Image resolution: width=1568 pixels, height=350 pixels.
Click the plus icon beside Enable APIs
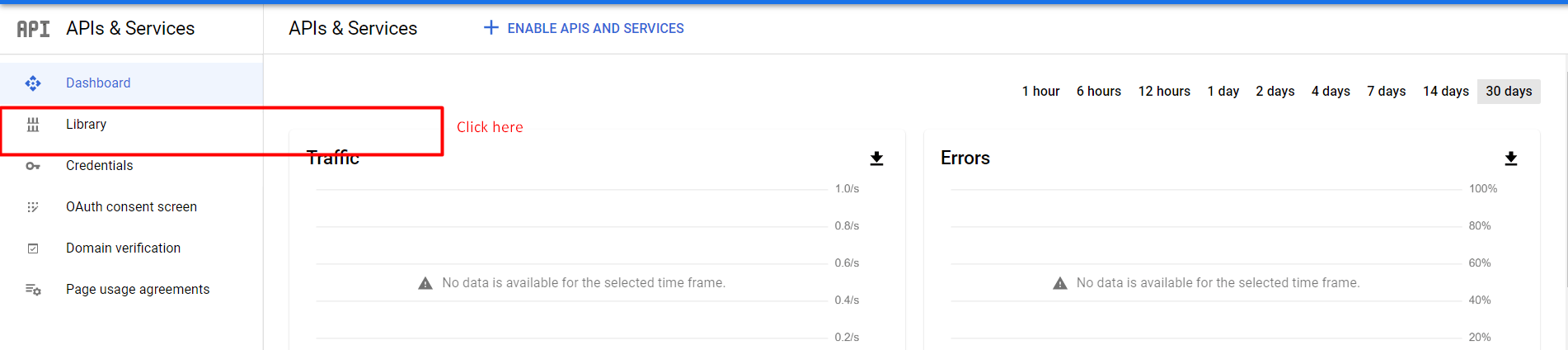tap(491, 28)
